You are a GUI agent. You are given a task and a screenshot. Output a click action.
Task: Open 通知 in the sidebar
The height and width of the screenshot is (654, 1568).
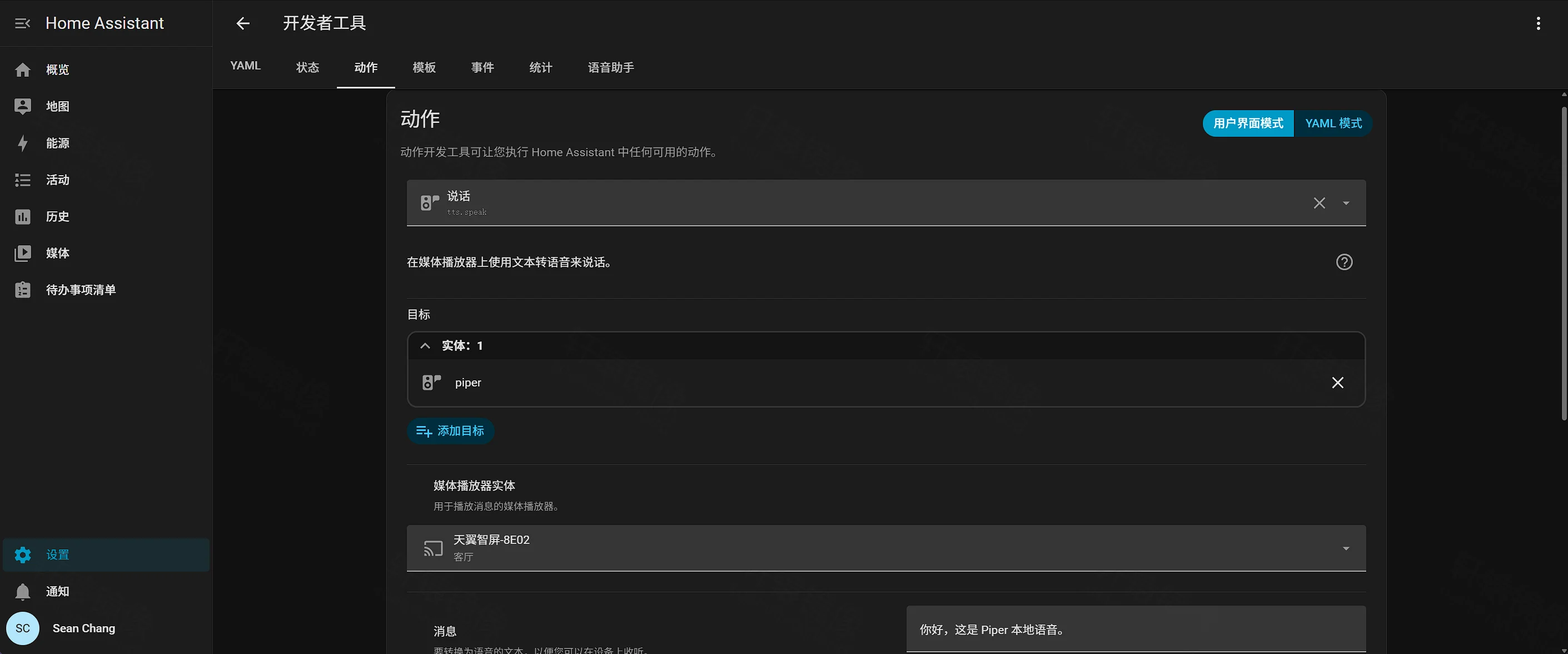(106, 591)
